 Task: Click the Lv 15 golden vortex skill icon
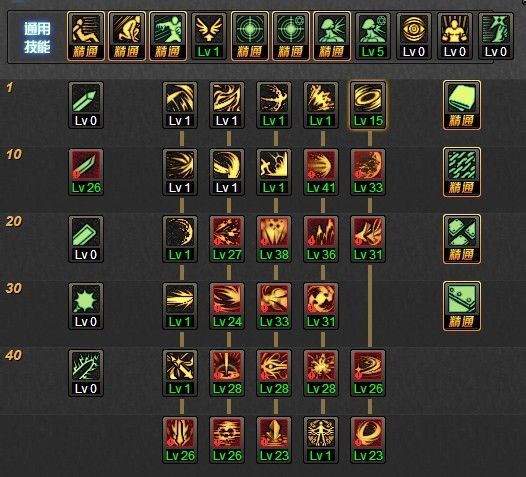click(x=368, y=105)
